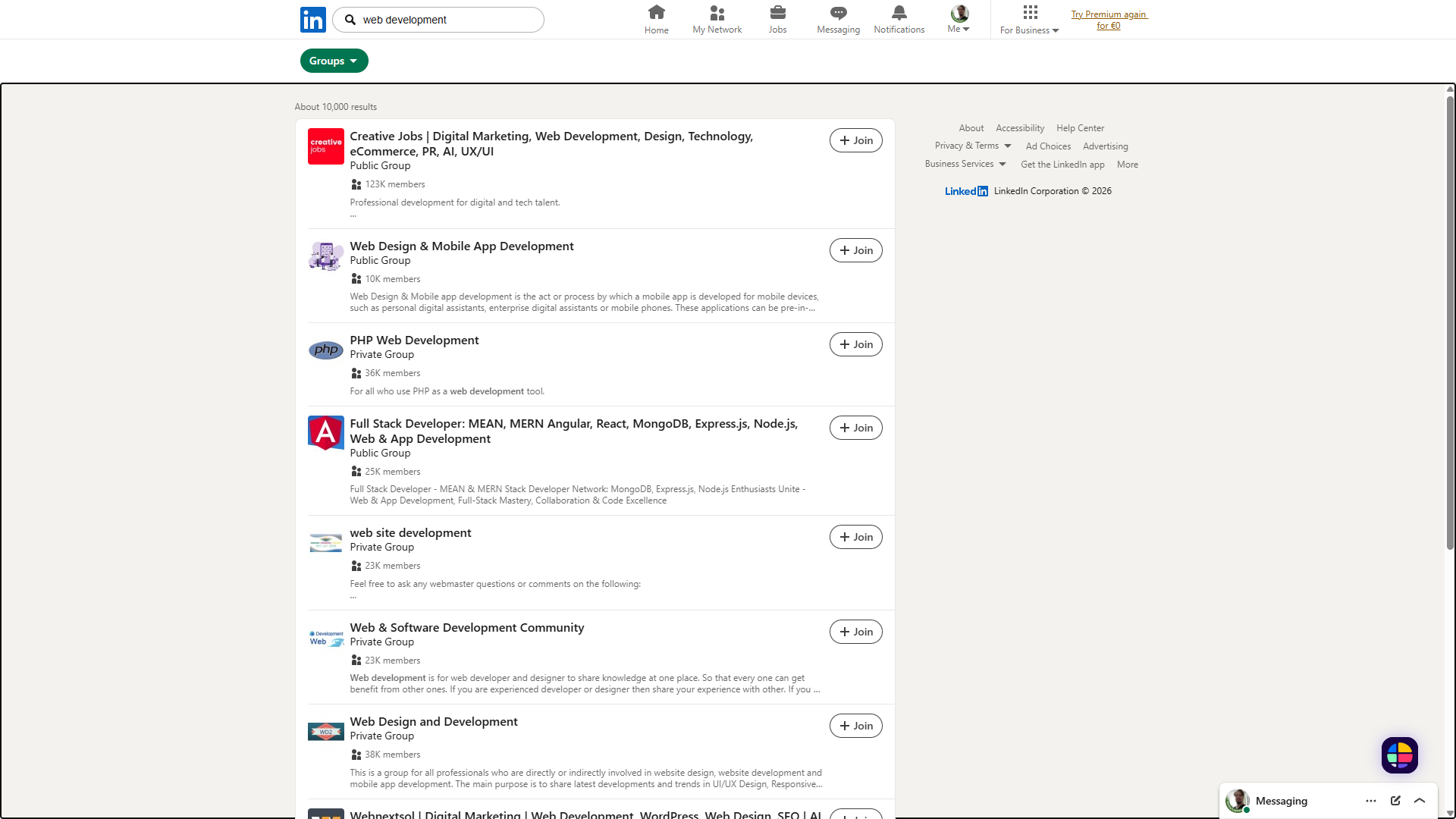Click the Accessibility footer link
The image size is (1456, 819).
[x=1020, y=128]
